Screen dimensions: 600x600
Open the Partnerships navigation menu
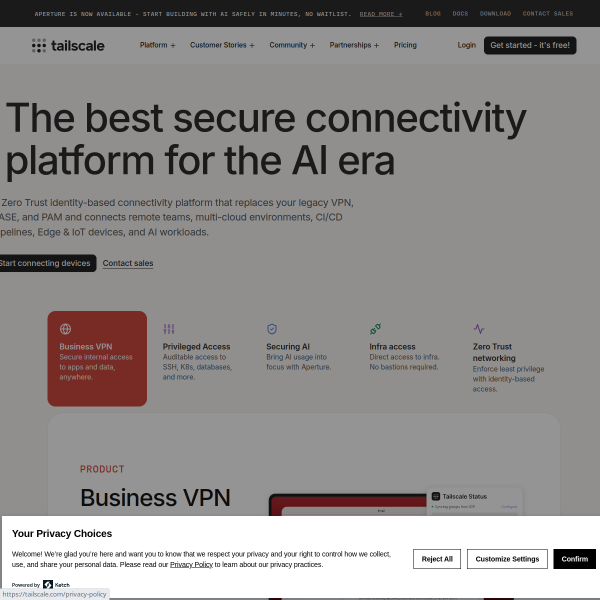coord(353,45)
